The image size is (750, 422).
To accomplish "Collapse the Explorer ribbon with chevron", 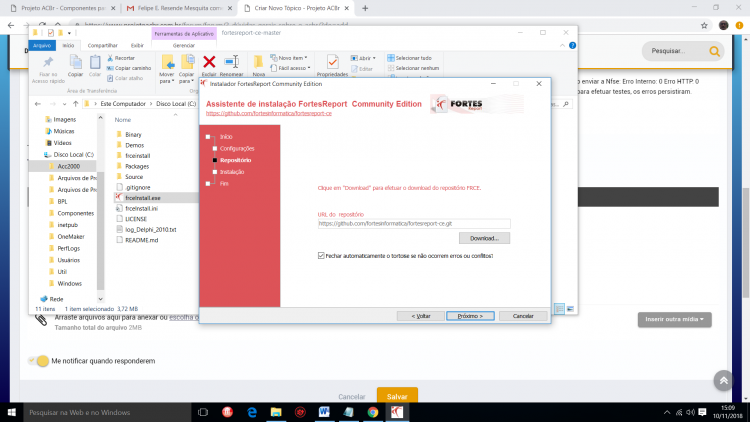I will [x=562, y=45].
